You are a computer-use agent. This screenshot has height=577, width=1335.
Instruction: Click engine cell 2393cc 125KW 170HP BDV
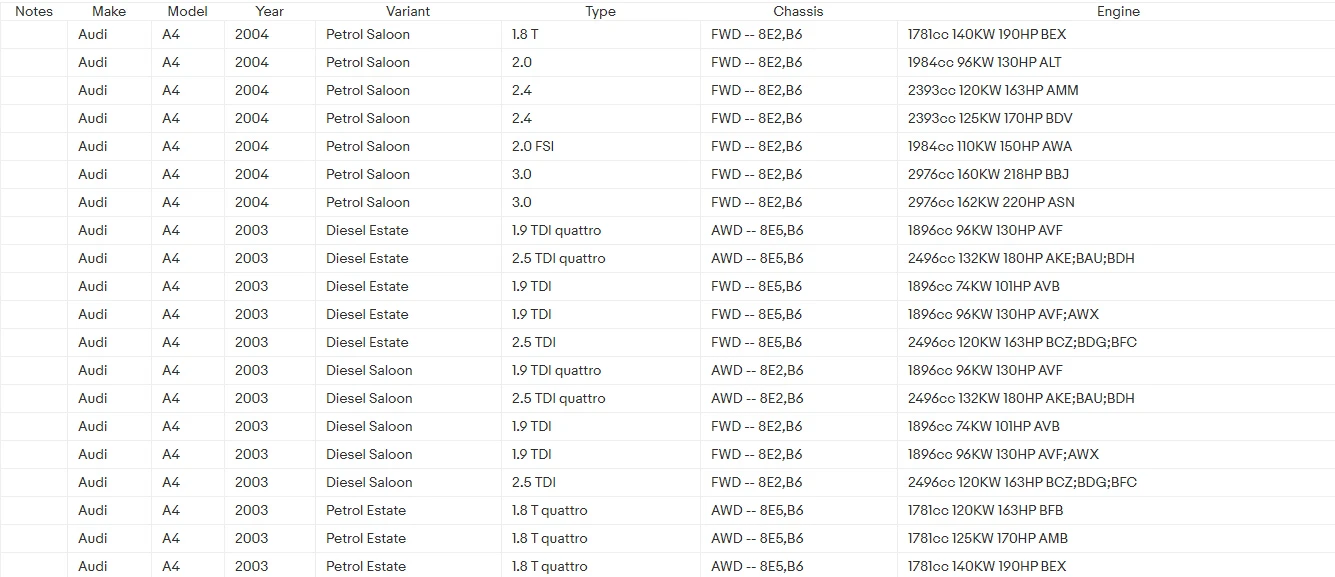click(990, 118)
